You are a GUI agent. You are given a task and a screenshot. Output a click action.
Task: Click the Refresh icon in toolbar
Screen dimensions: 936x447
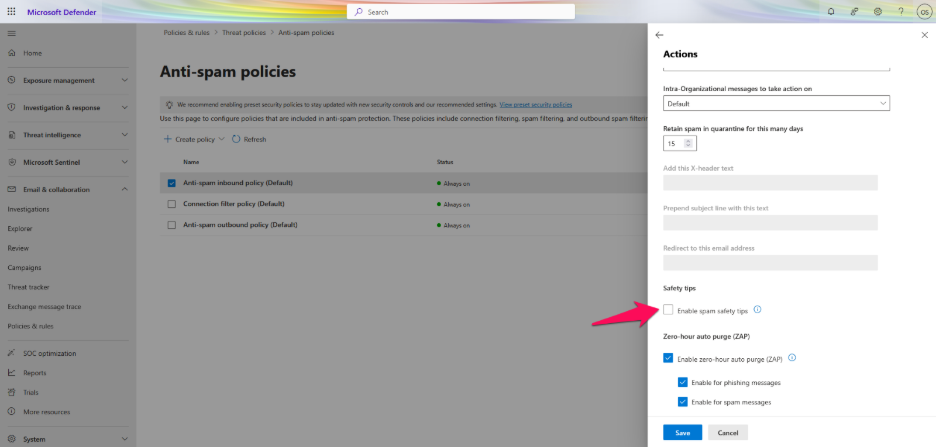[236, 139]
